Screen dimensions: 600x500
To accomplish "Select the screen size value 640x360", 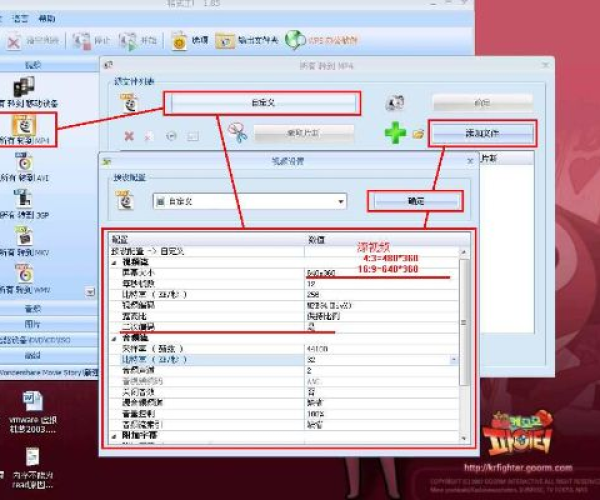I will coord(321,273).
